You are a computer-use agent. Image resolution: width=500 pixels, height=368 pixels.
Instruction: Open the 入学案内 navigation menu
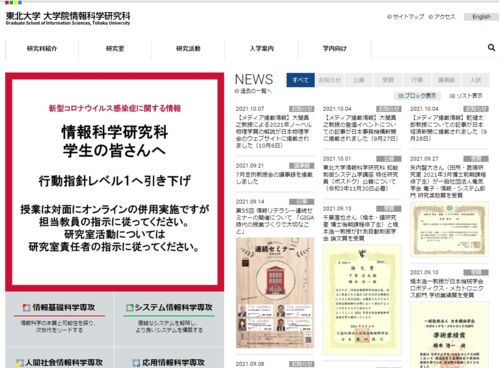tap(262, 49)
